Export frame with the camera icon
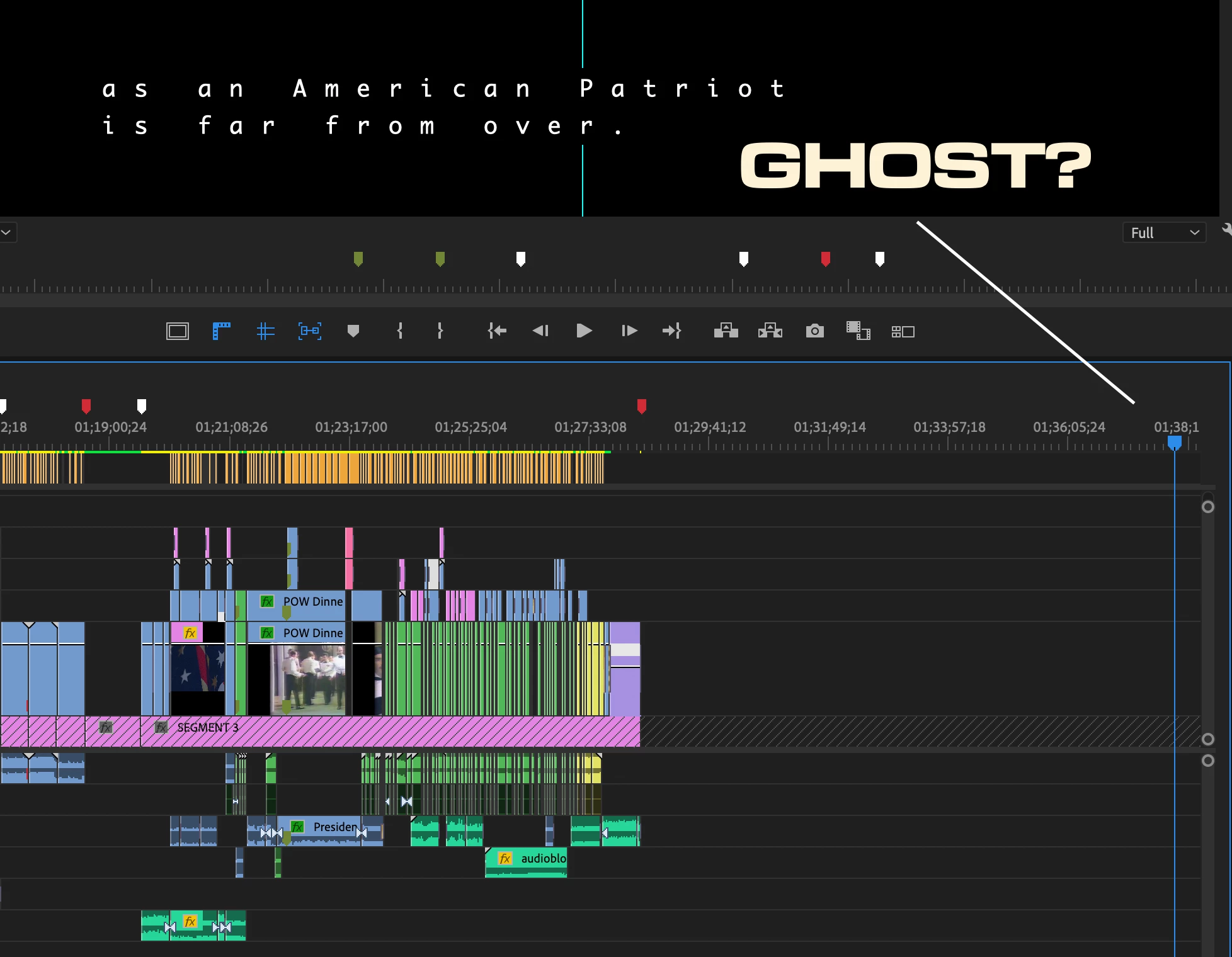Image resolution: width=1232 pixels, height=957 pixels. [814, 331]
